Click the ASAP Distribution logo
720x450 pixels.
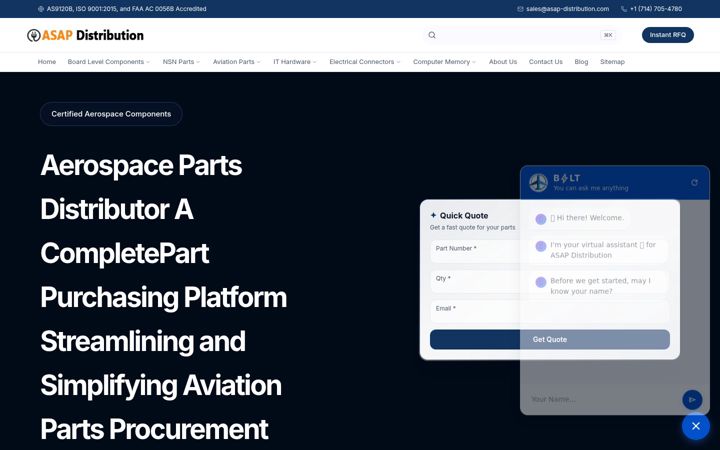click(x=85, y=35)
